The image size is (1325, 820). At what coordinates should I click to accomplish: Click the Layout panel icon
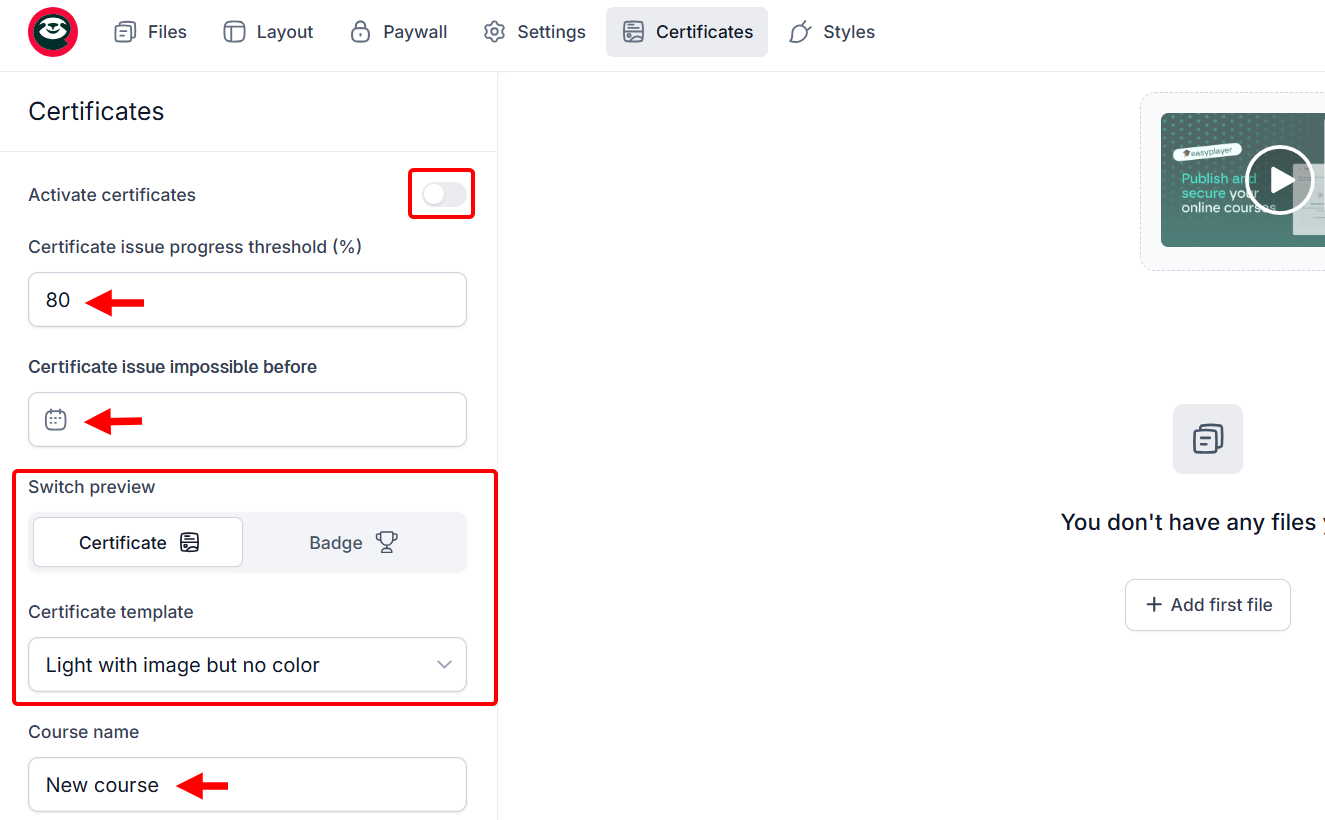tap(234, 31)
